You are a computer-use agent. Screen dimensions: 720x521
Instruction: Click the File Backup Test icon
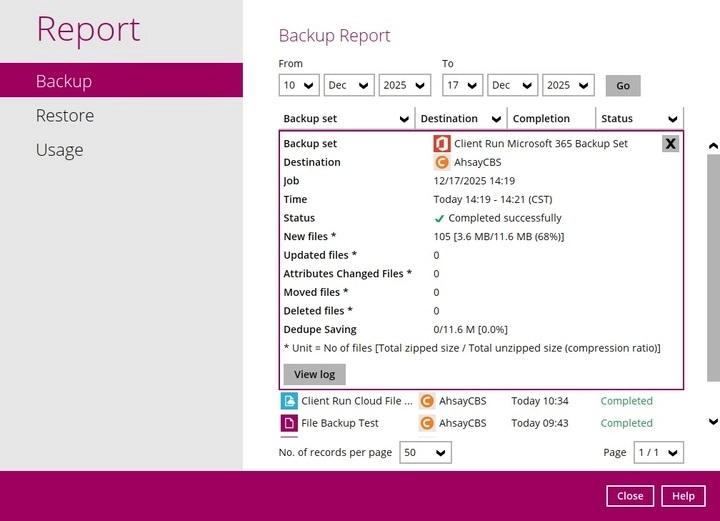(289, 423)
